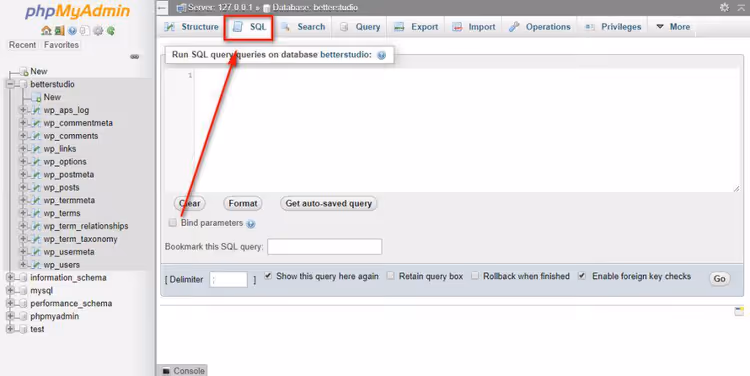Click help icon beside Run SQL query heading
750x376 pixels.
pos(381,55)
